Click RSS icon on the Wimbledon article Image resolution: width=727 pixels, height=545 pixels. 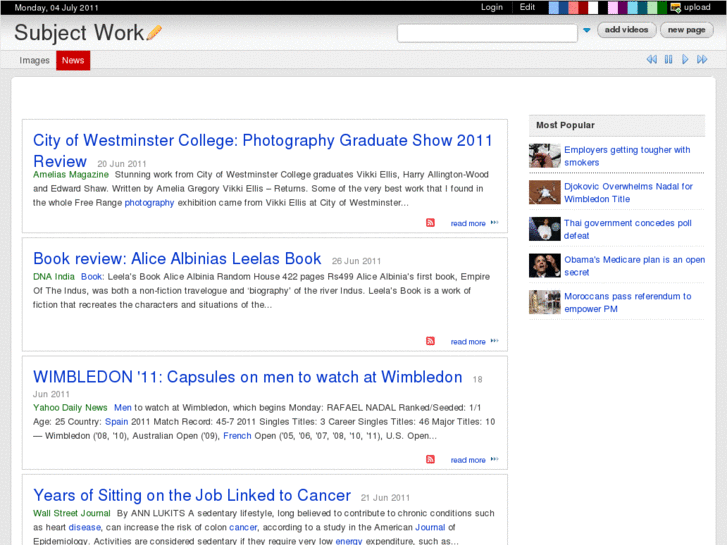tap(431, 460)
